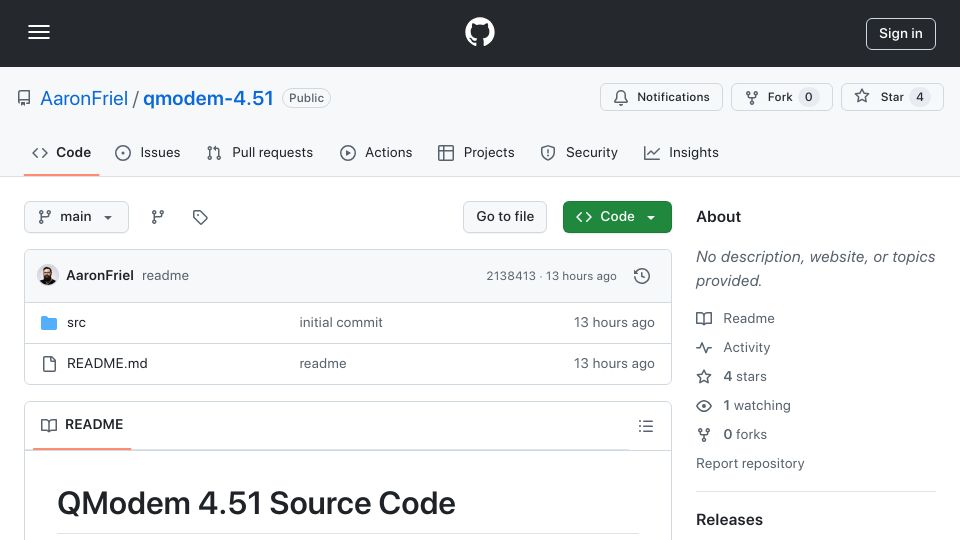Click the Public repository label
Image resolution: width=960 pixels, height=540 pixels.
coord(306,98)
